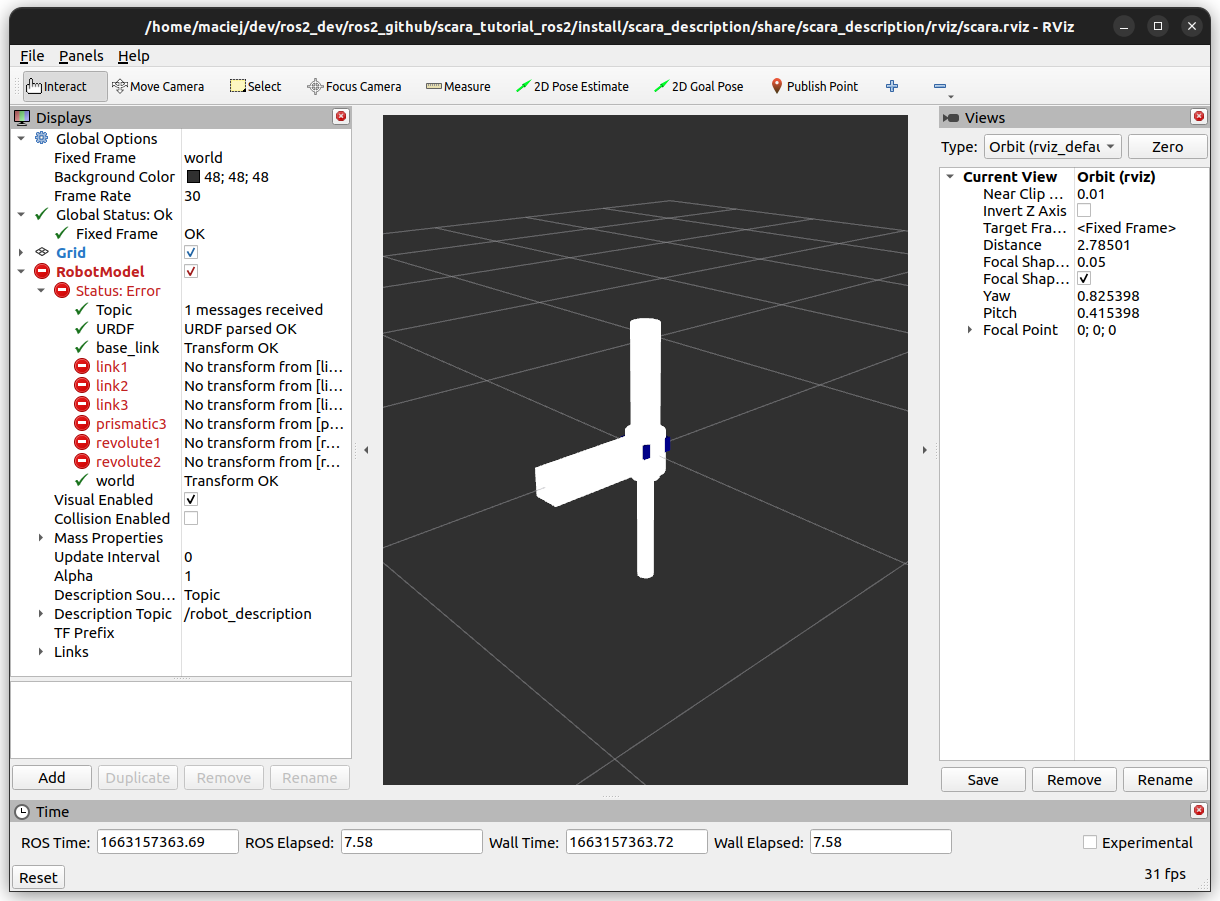Activate the 2D Goal Pose tool

click(x=698, y=86)
